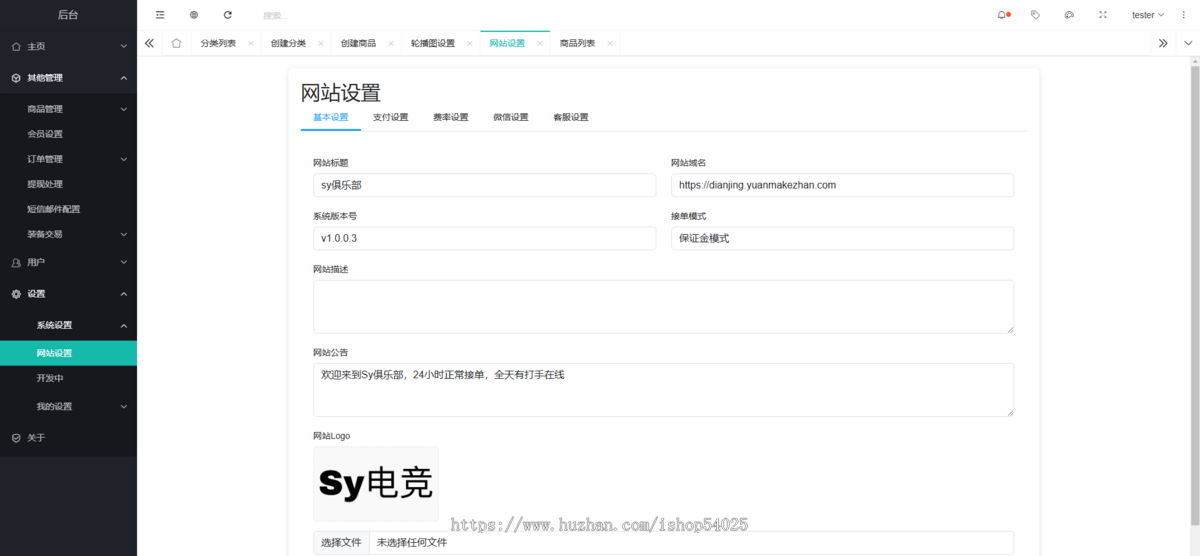Screen dimensions: 1200x556
Task: Click the 接单模式 field showing 保证金模式
Action: [842, 238]
